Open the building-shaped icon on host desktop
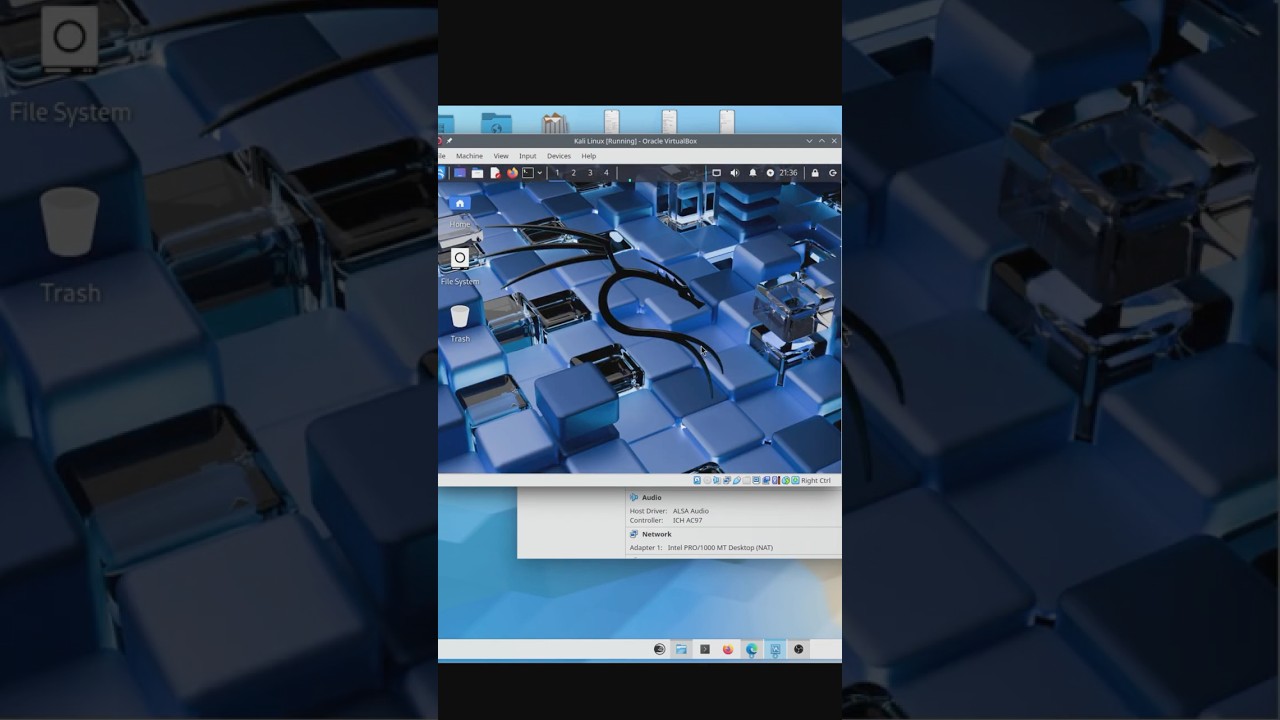Image resolution: width=1280 pixels, height=720 pixels. [x=554, y=121]
